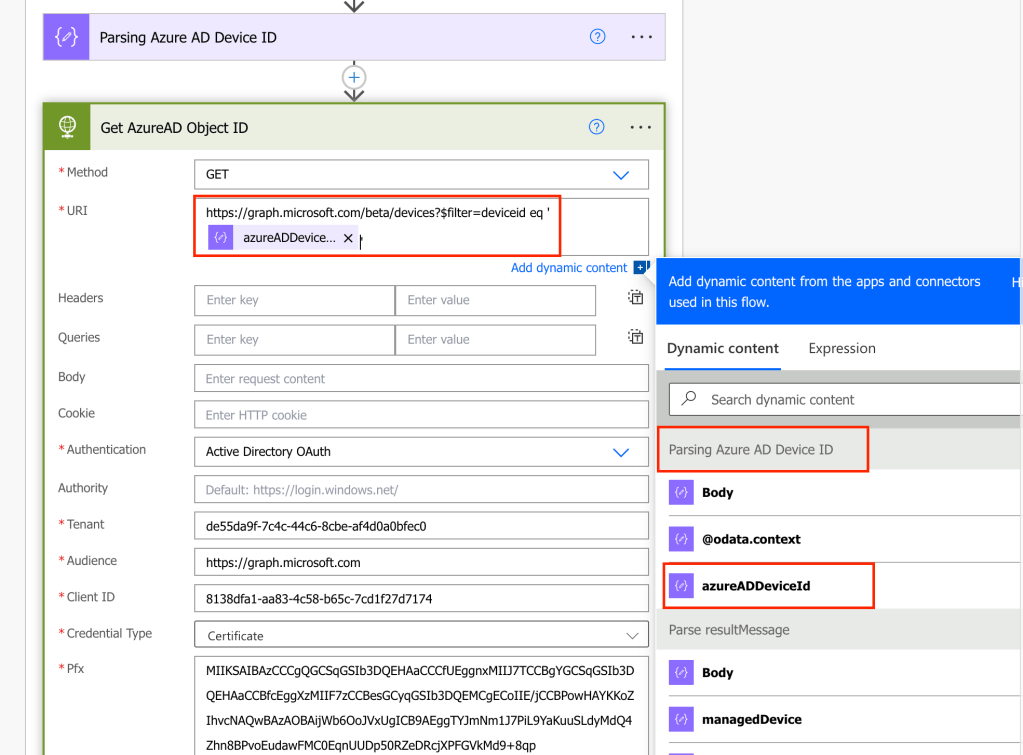Choose @odata.context dynamic content item
The image size is (1023, 755).
point(751,539)
